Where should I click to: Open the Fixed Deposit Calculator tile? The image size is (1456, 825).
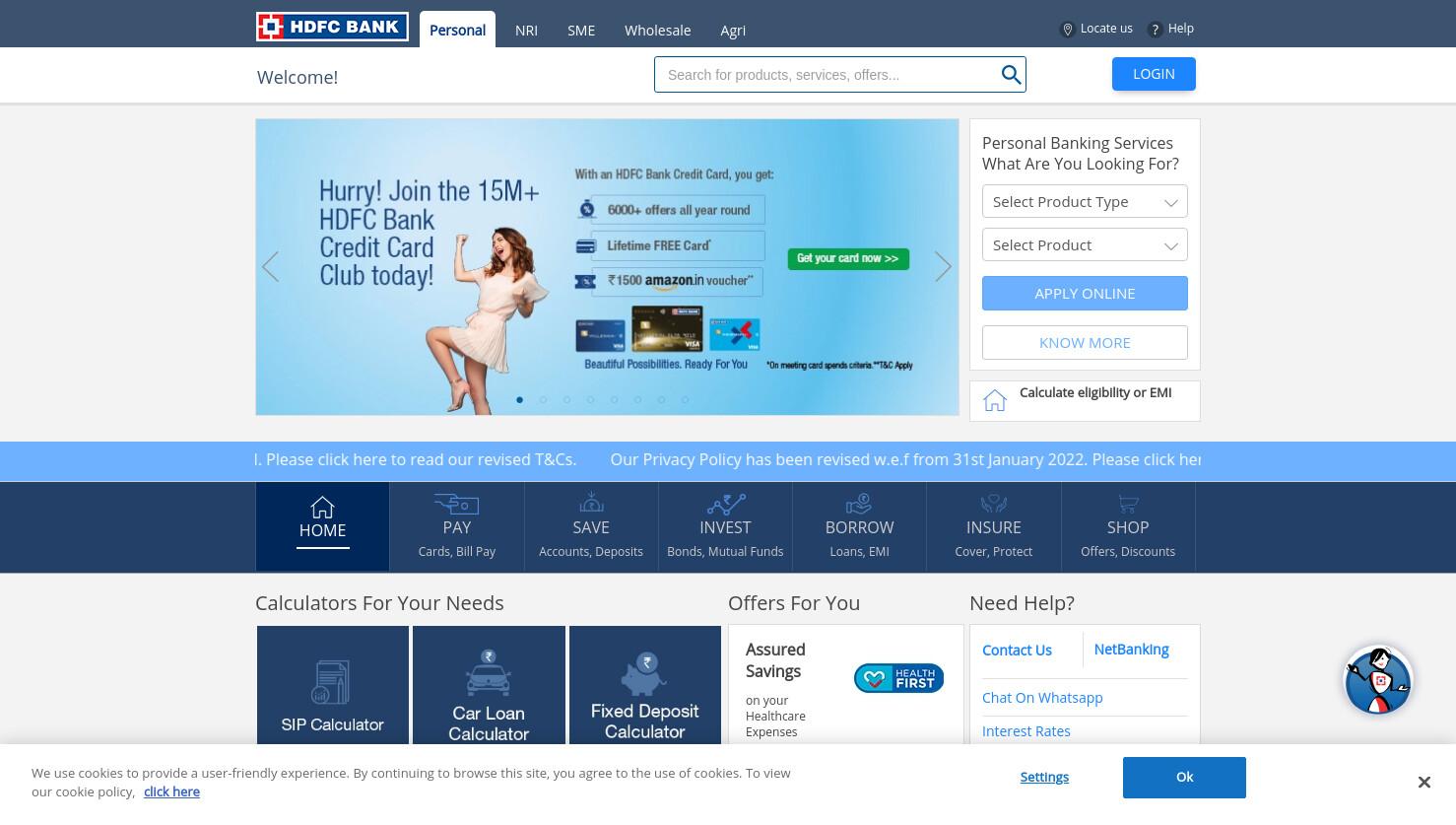[x=645, y=685]
